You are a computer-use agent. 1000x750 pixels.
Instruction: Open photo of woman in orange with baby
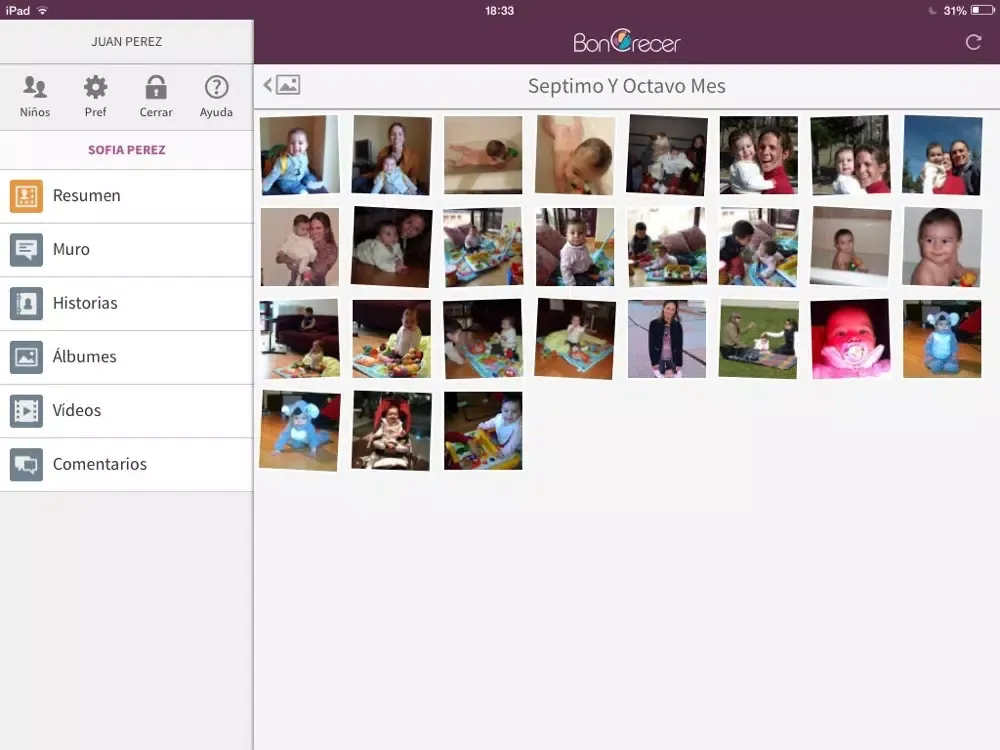(x=391, y=154)
